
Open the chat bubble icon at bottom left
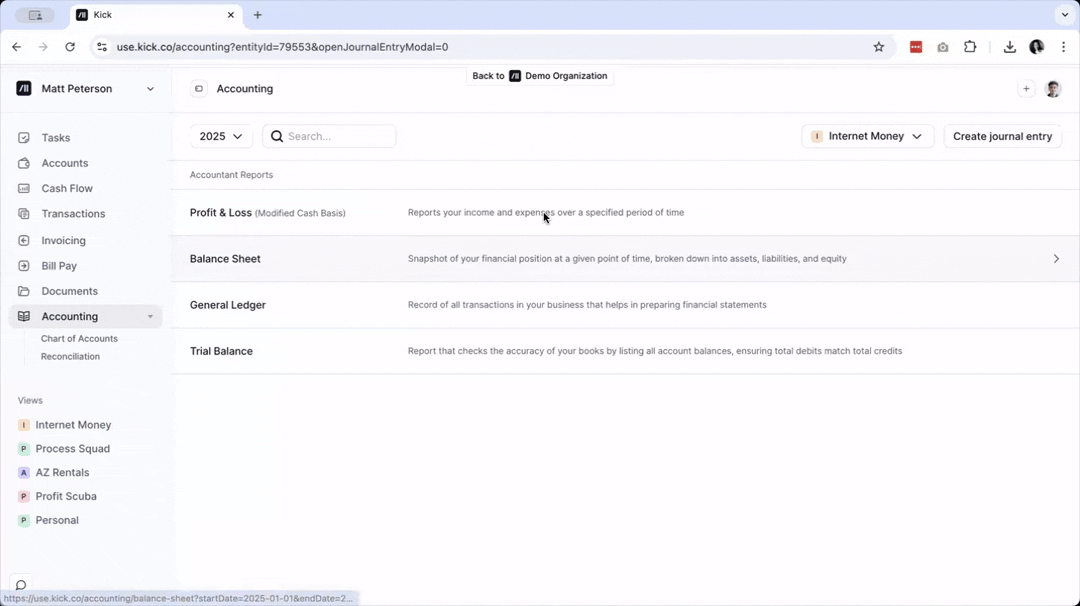tap(20, 585)
